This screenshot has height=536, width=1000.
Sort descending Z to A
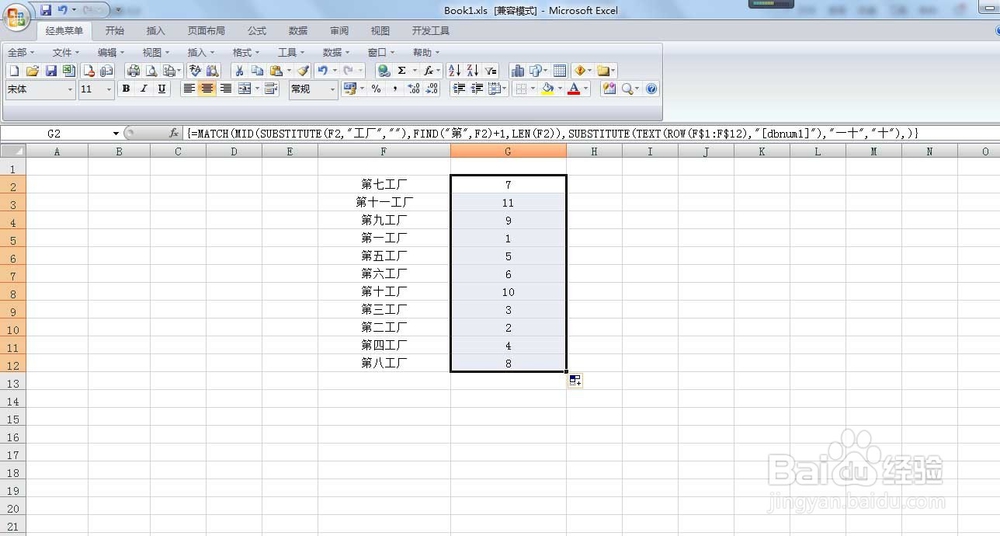[473, 71]
